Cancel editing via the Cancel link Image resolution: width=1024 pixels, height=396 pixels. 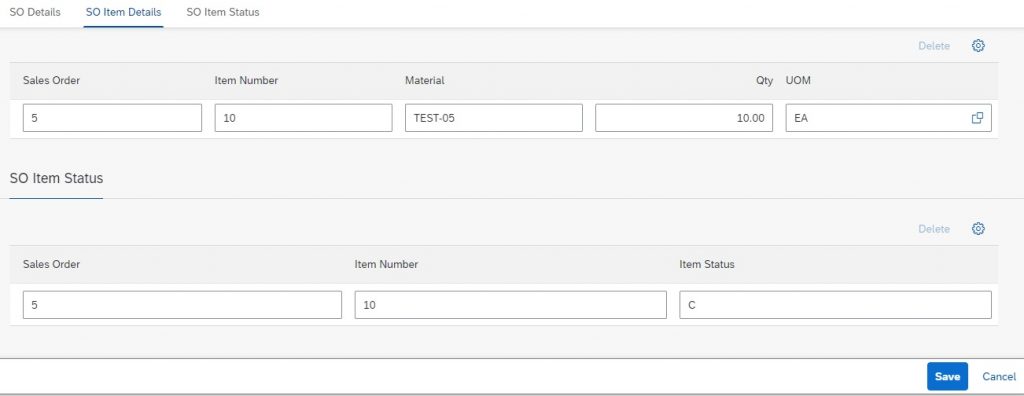[999, 376]
